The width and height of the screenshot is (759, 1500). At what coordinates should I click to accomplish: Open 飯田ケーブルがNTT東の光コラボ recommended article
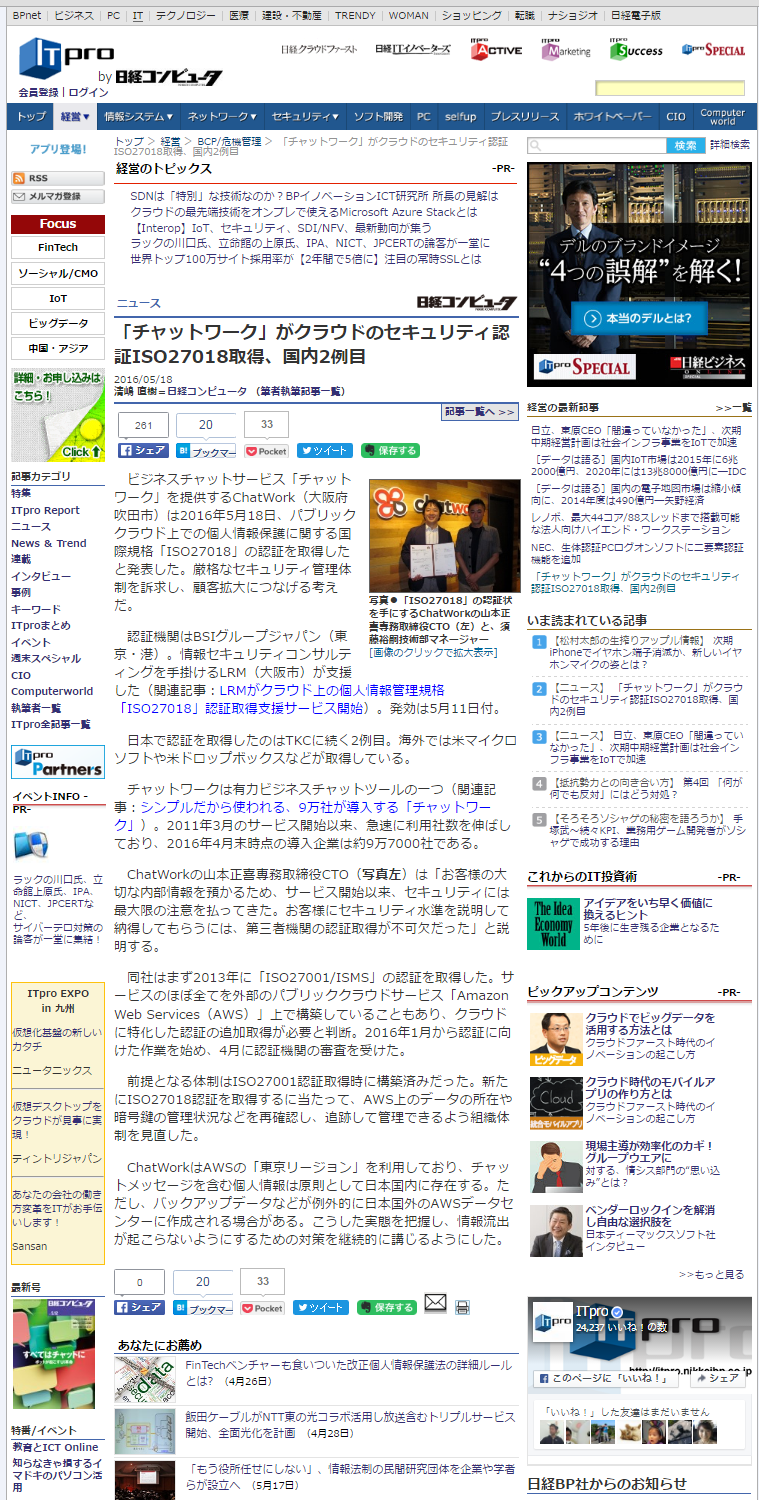pos(350,1424)
